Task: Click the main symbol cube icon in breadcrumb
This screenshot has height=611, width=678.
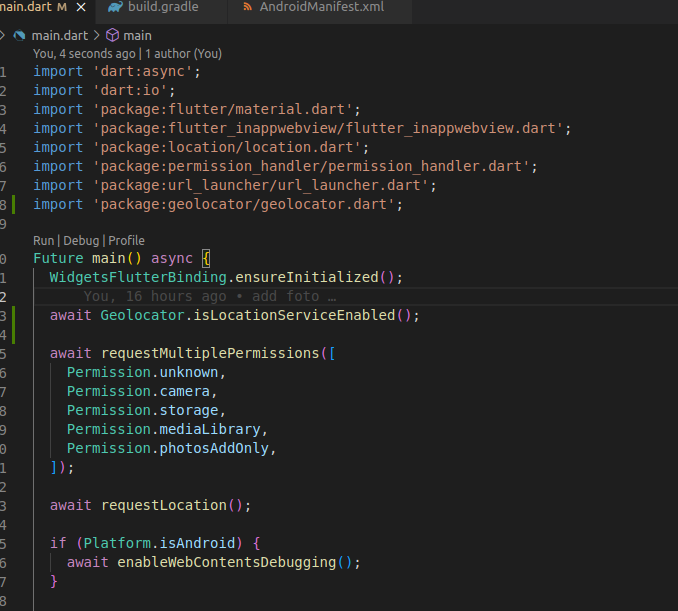Action: click(x=112, y=35)
